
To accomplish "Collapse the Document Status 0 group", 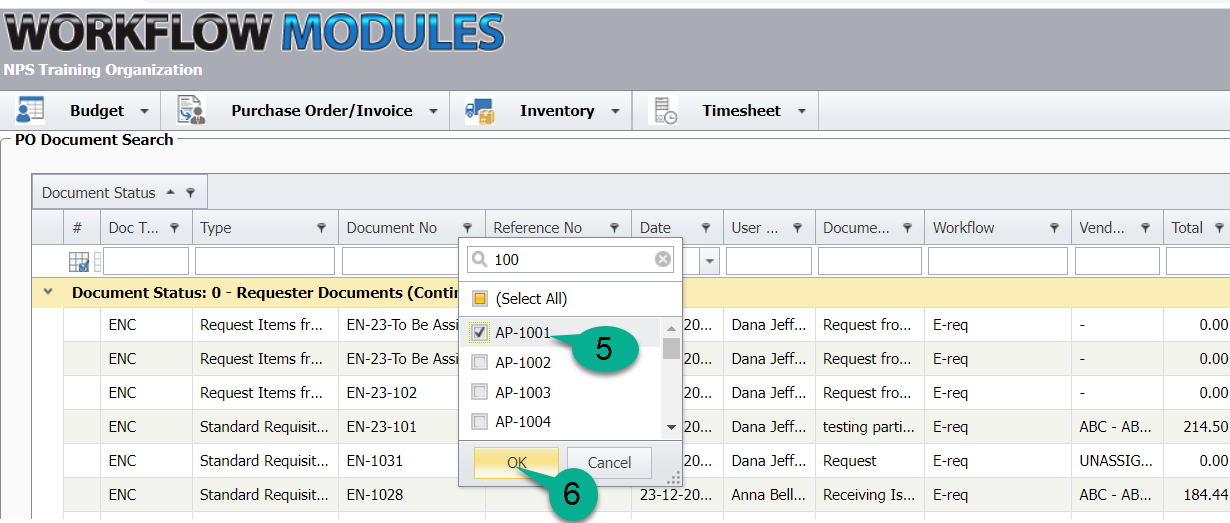I will pos(46,294).
